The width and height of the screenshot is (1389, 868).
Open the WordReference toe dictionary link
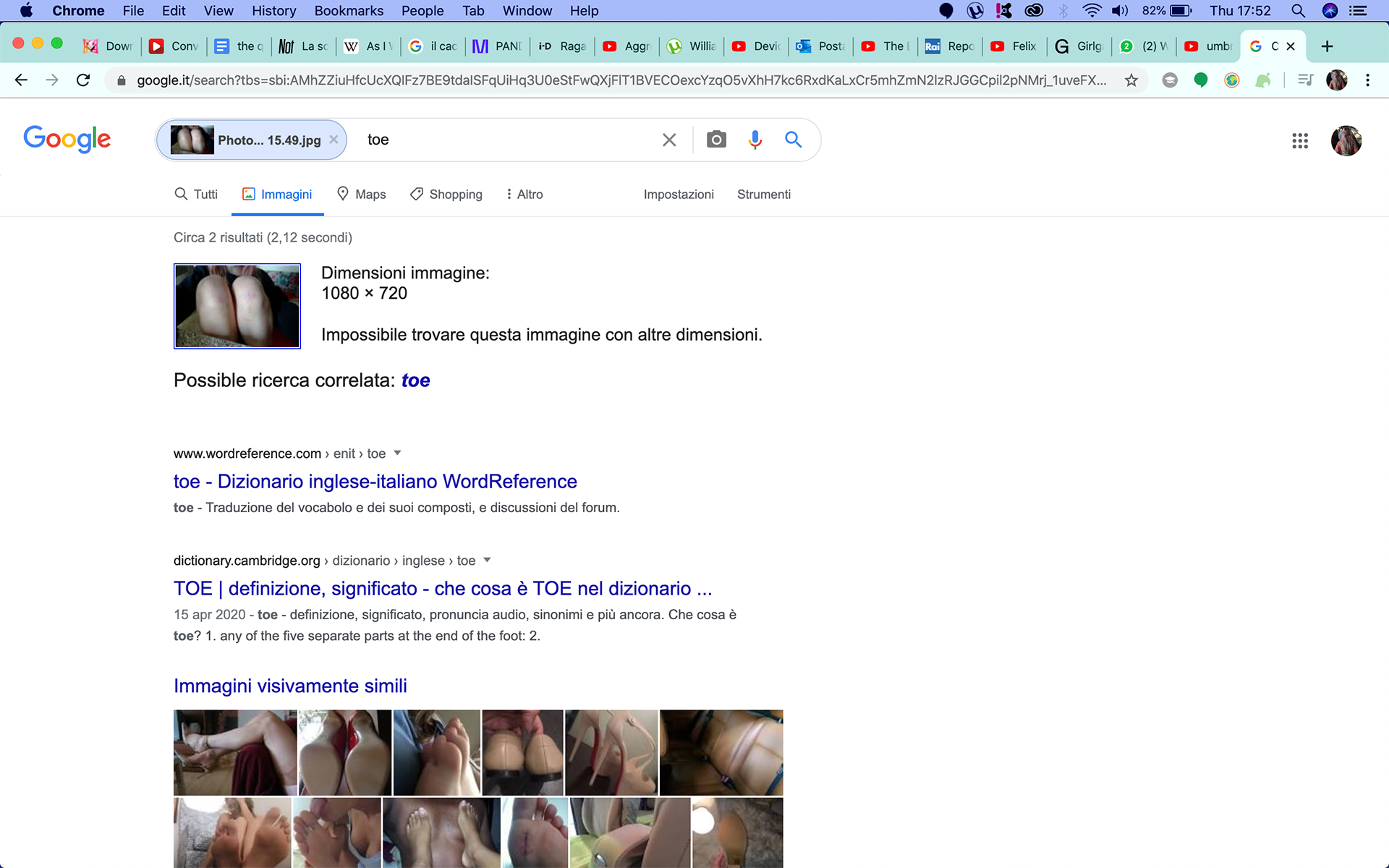point(375,482)
